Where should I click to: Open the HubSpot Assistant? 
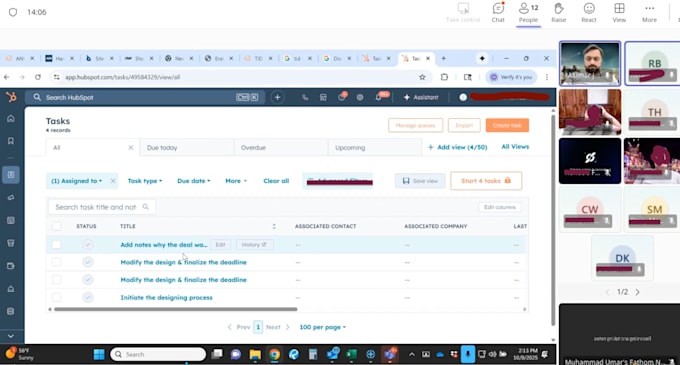click(421, 98)
